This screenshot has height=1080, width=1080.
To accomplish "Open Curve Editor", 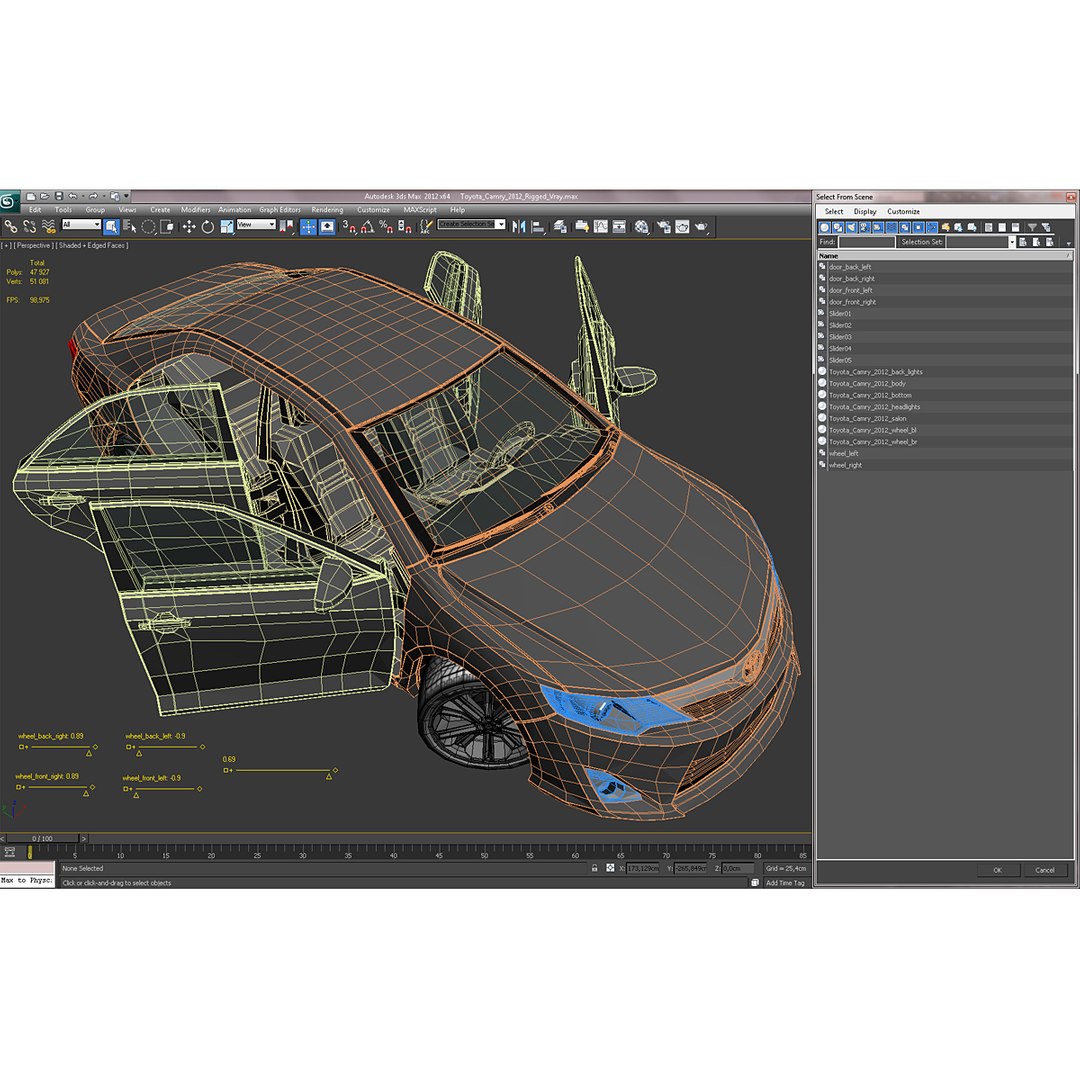I will [601, 226].
